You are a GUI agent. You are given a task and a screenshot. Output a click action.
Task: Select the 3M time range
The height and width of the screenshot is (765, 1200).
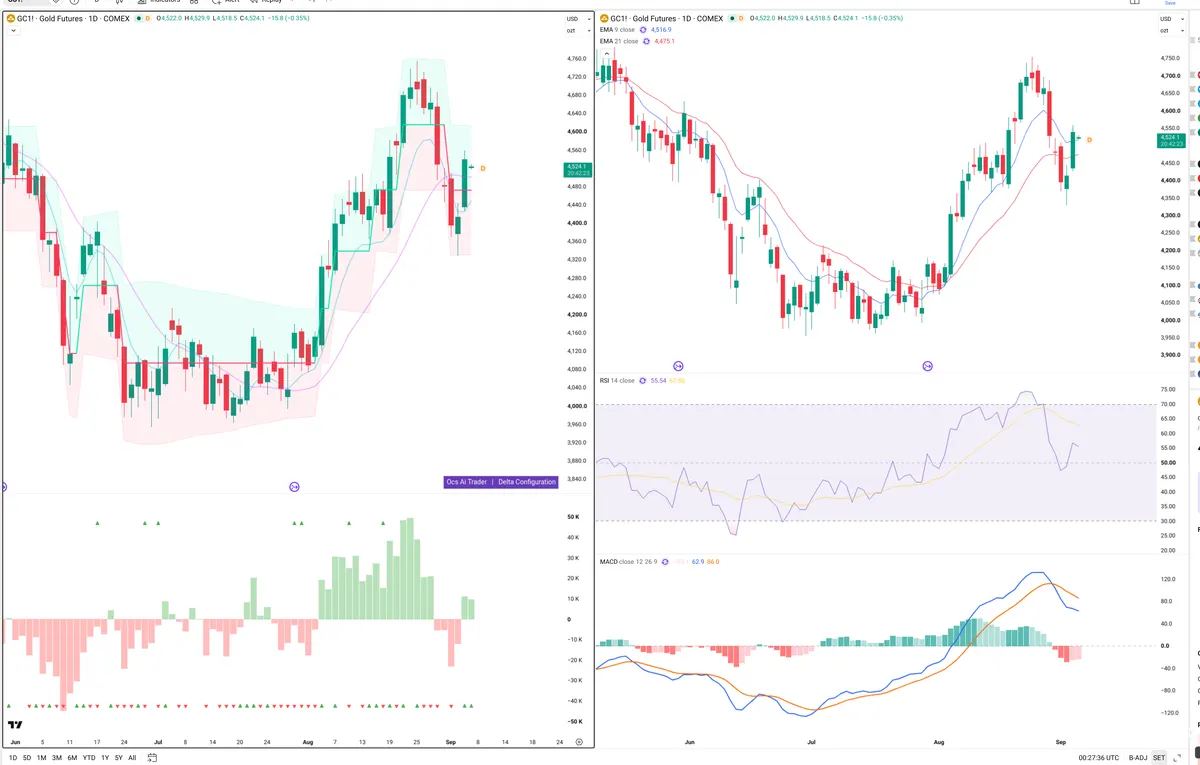57,758
